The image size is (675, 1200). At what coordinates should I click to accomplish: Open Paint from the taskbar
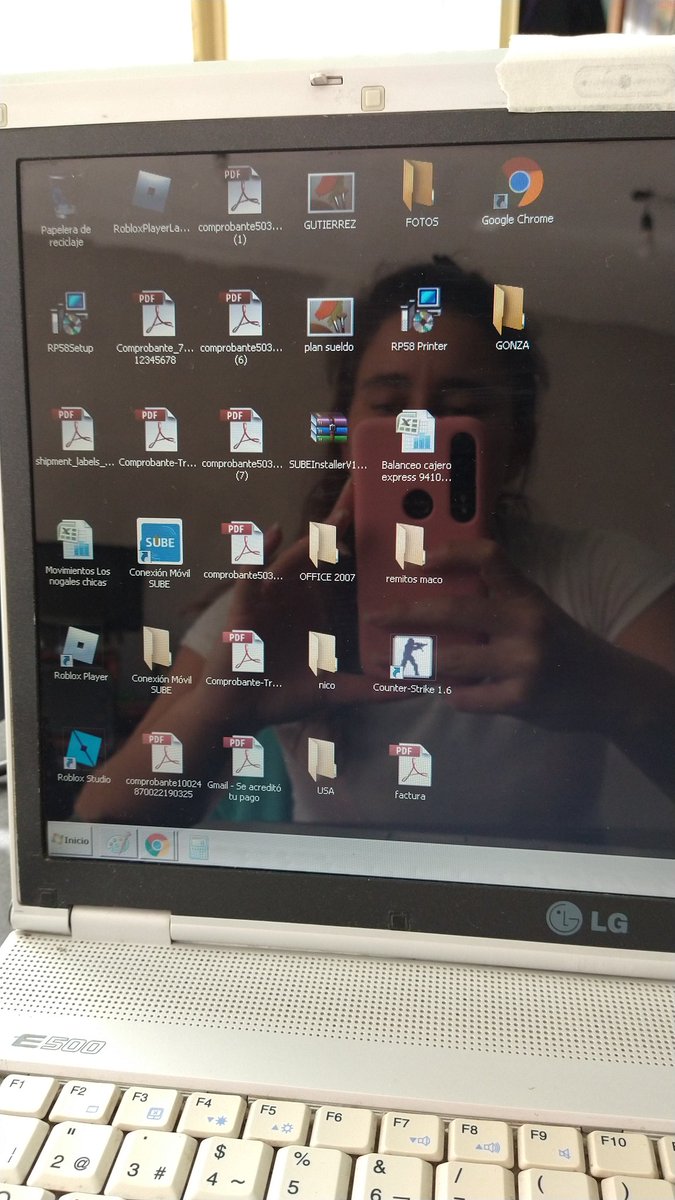[x=119, y=844]
